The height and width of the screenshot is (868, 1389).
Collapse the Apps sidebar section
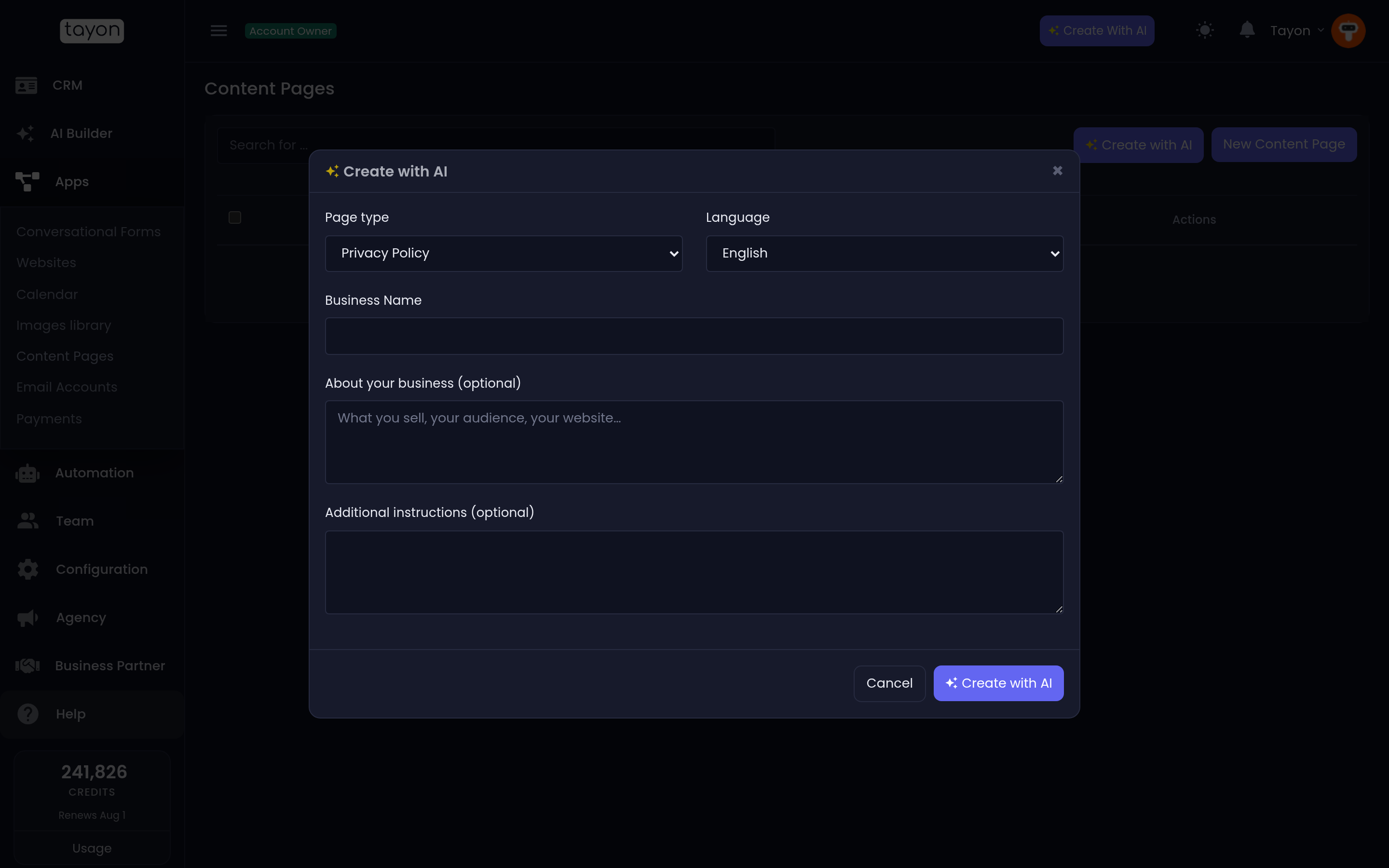pos(92,181)
